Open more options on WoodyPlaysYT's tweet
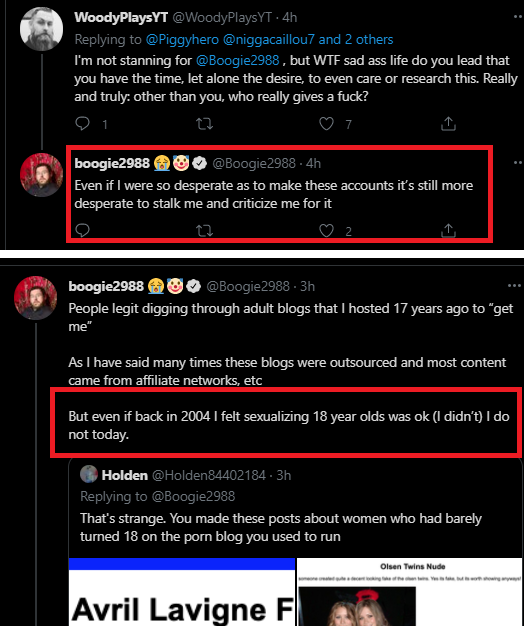Screen dimensions: 524x626 518,17
